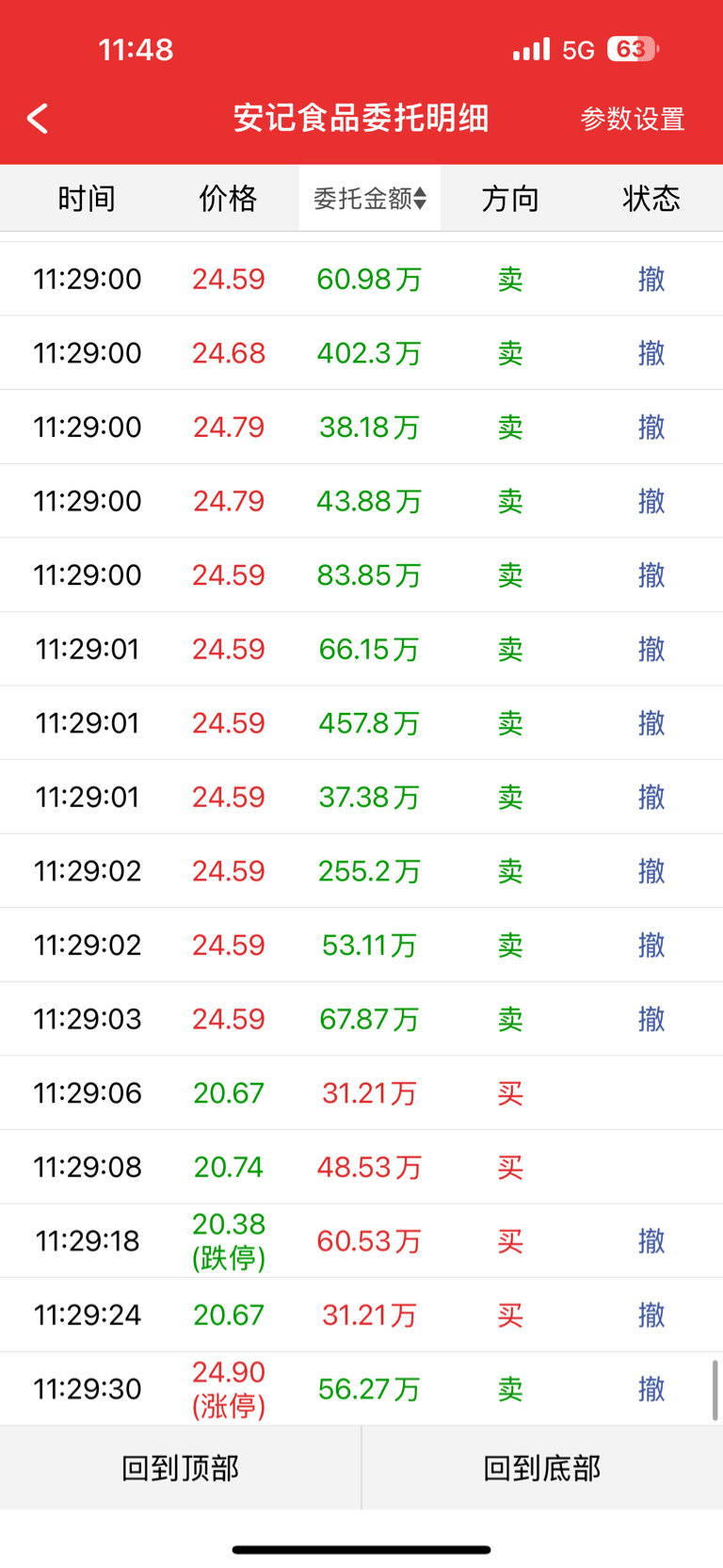Tap 撤 status on 402.3万 row

(x=651, y=353)
